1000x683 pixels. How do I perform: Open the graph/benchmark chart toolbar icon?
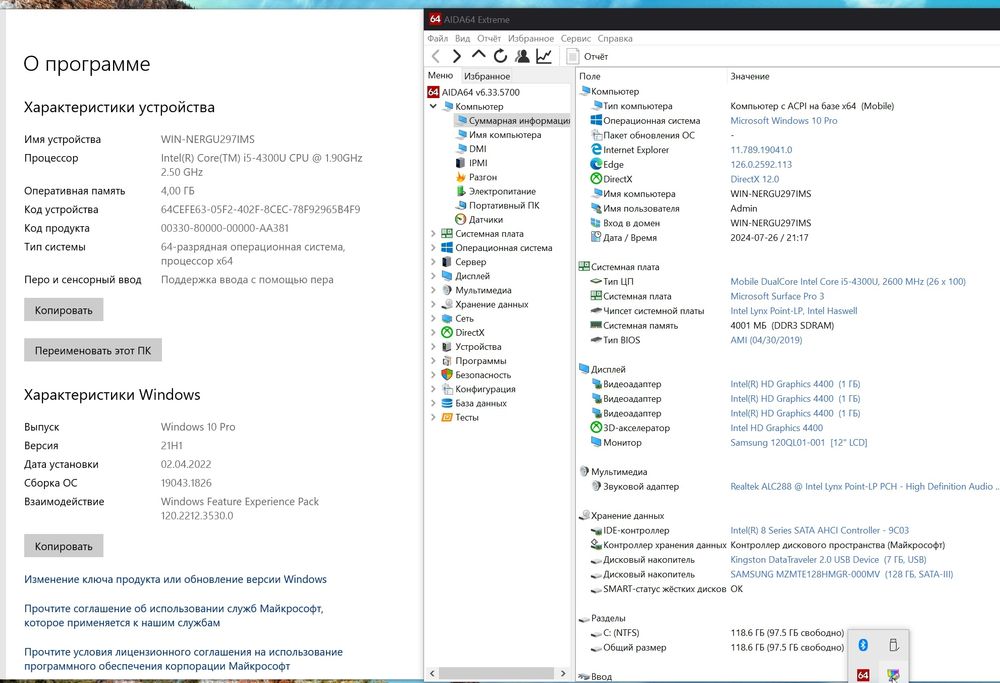[x=544, y=56]
